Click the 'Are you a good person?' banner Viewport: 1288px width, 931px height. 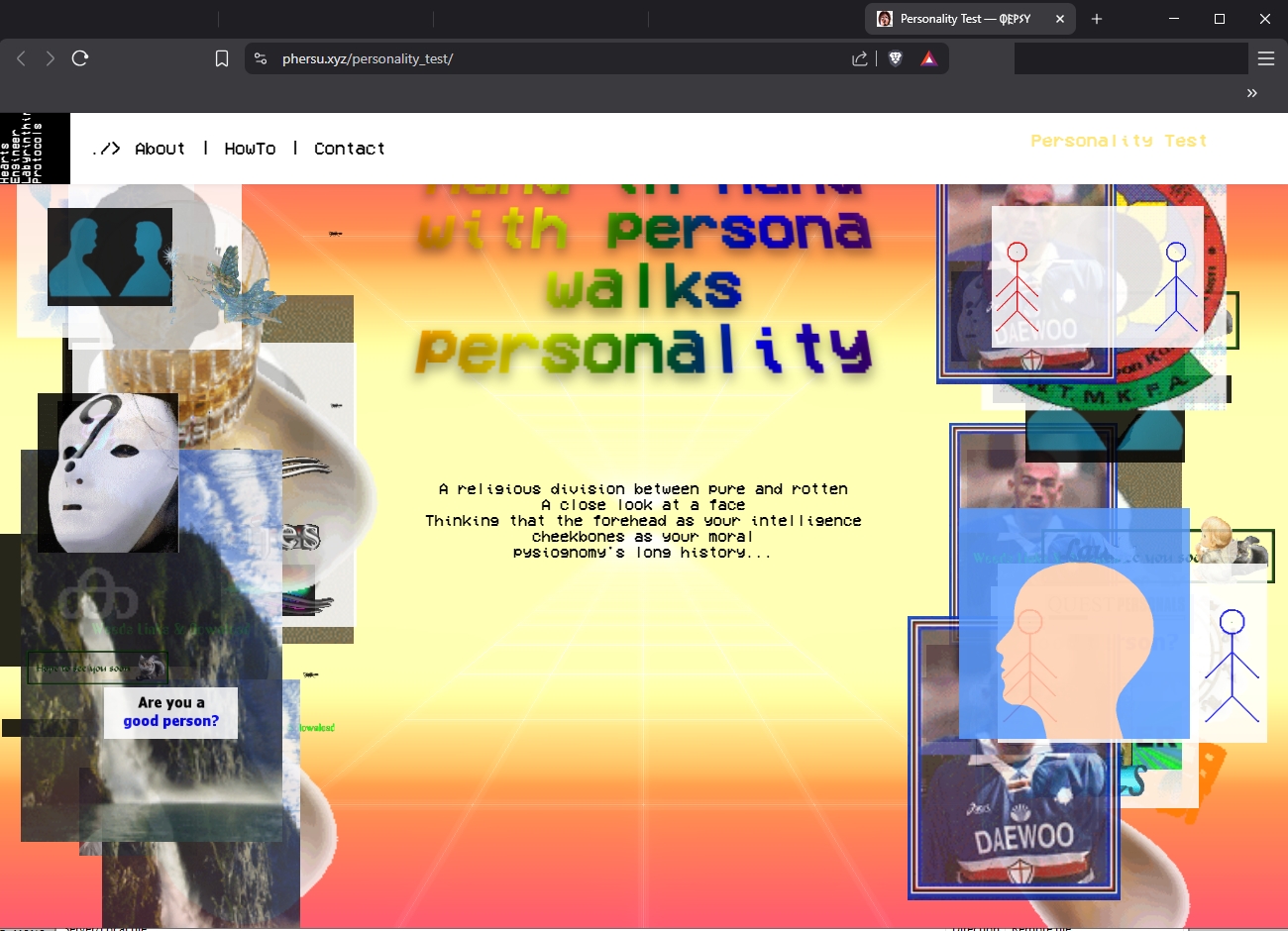tap(170, 712)
